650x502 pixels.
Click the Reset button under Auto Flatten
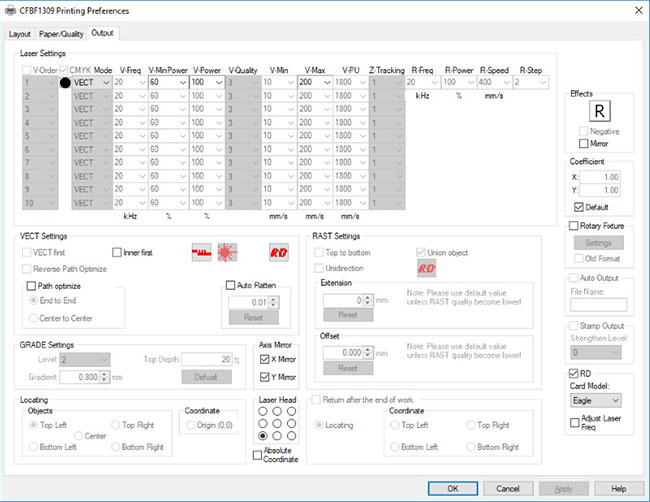253,318
